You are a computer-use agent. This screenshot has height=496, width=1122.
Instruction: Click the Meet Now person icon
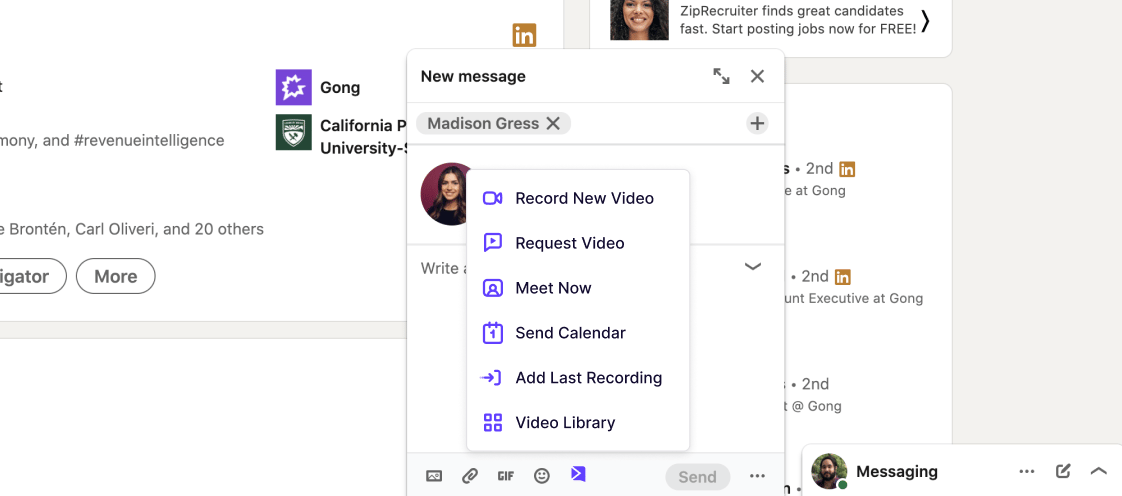[x=492, y=288]
